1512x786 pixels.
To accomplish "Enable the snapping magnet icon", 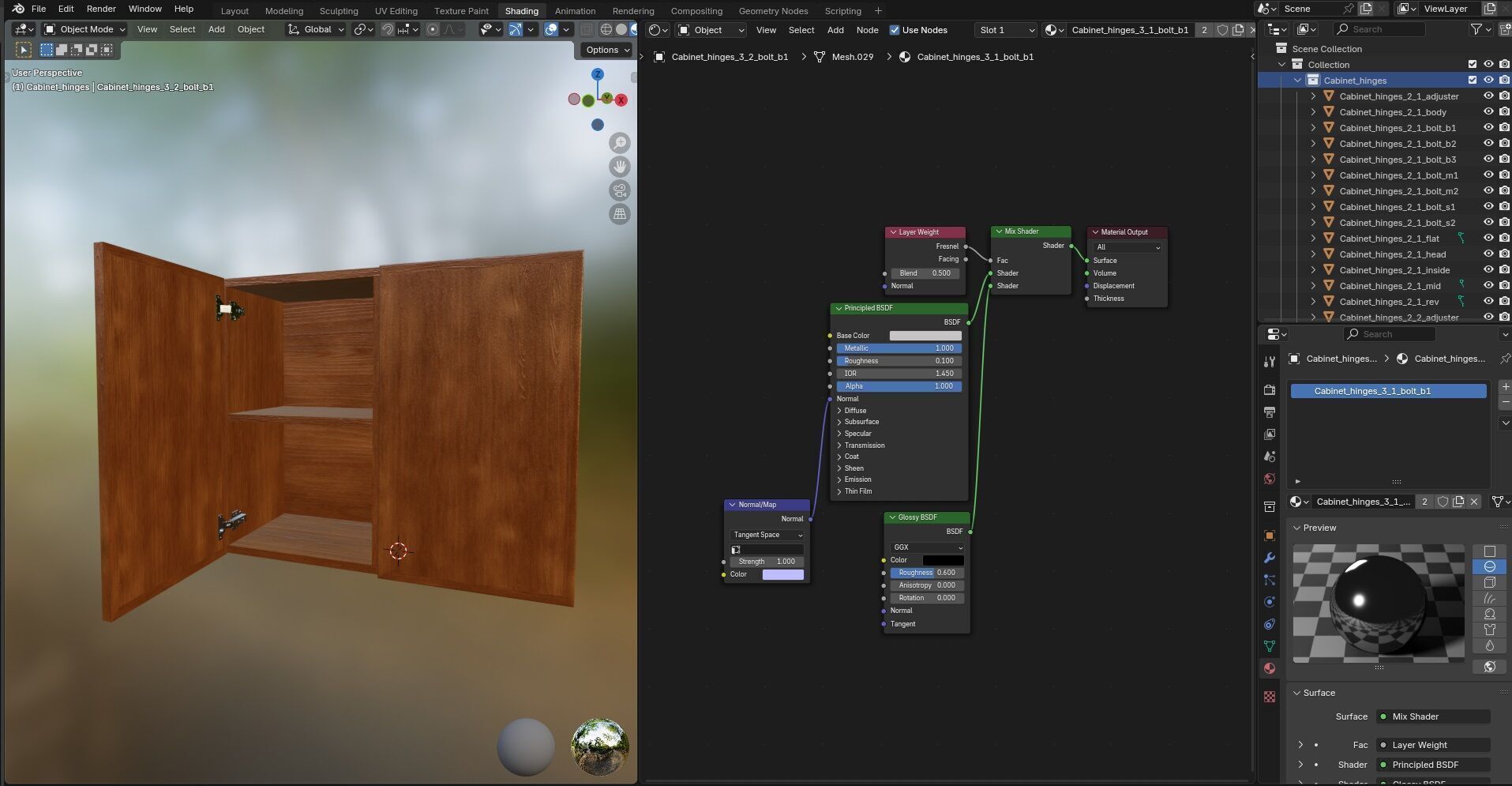I will click(388, 29).
